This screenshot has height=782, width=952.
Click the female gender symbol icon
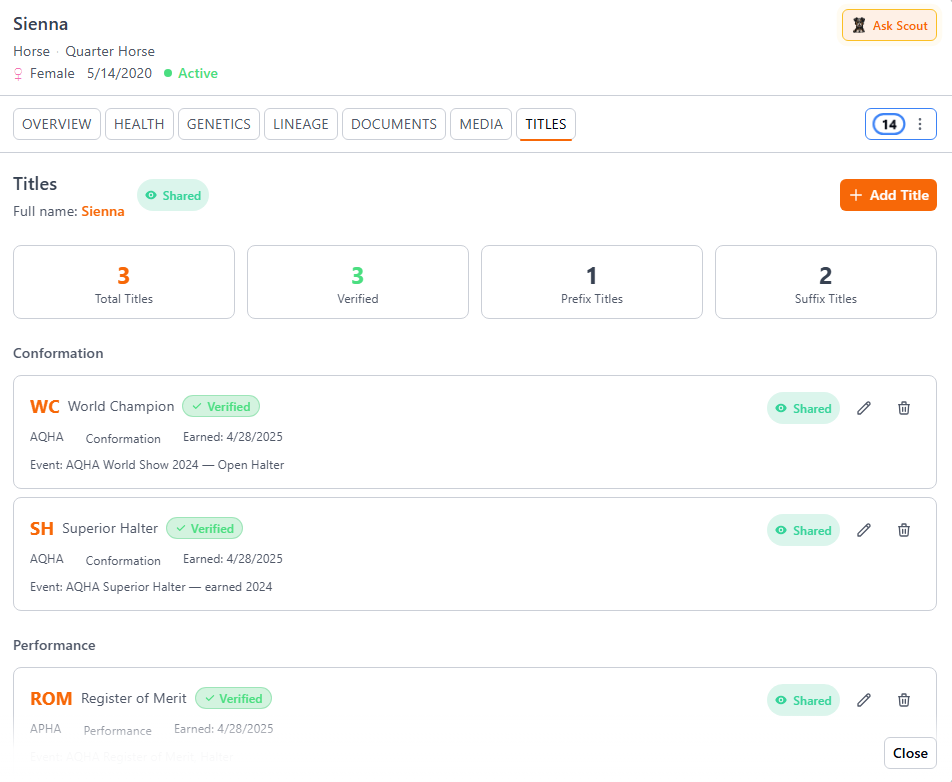[18, 74]
